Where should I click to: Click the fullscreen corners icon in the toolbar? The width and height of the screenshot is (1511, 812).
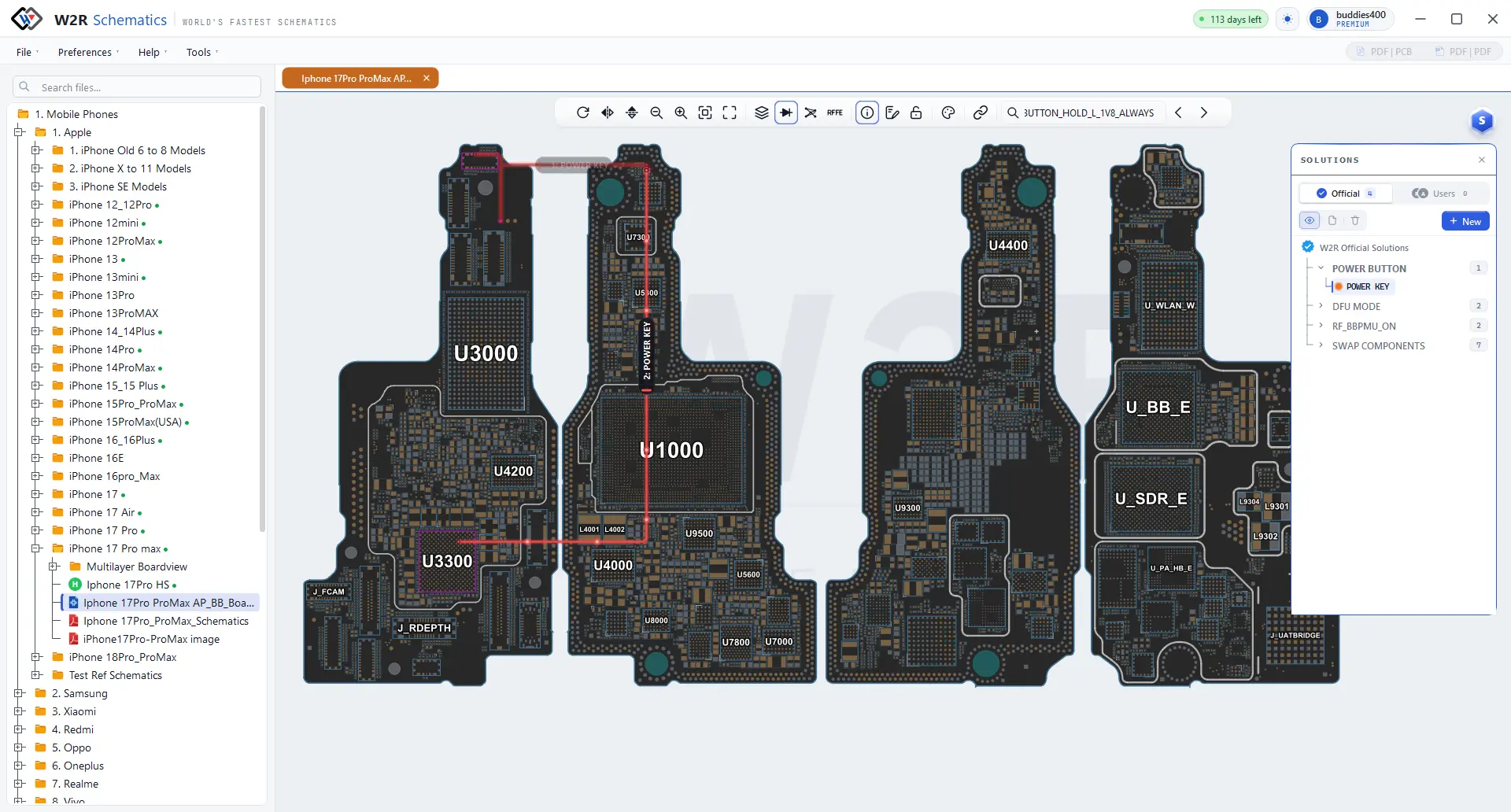coord(730,113)
